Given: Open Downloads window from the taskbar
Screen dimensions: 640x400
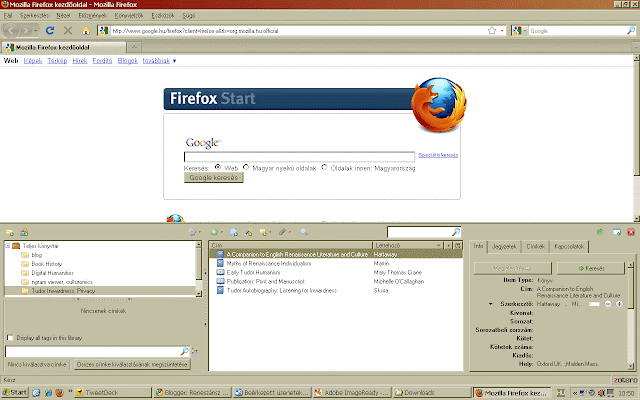Looking at the screenshot, I should (x=432, y=393).
